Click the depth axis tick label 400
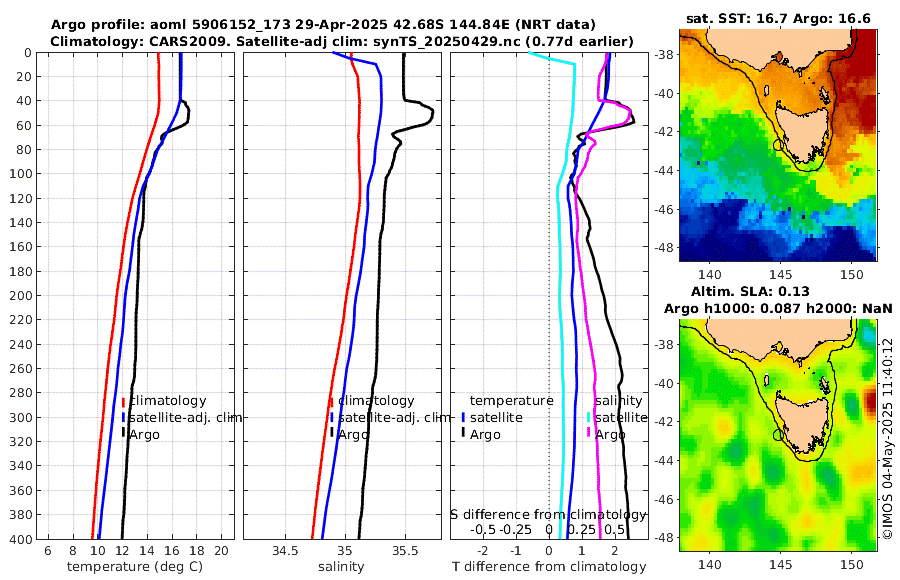This screenshot has height=580, width=900. (x=21, y=539)
